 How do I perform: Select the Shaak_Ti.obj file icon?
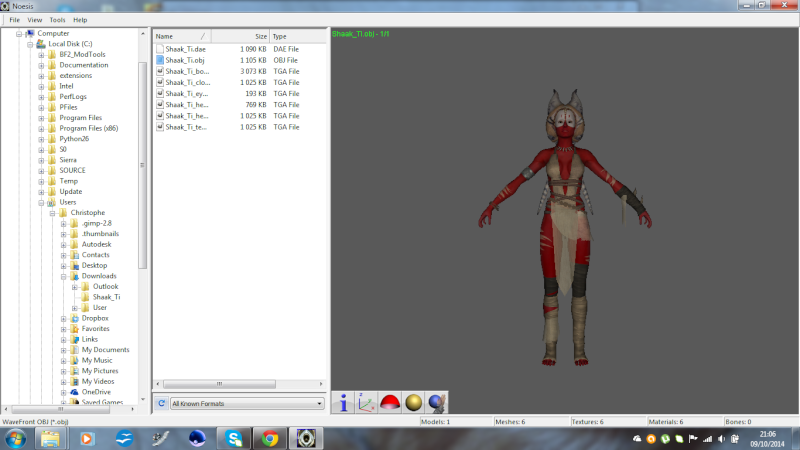pos(160,60)
